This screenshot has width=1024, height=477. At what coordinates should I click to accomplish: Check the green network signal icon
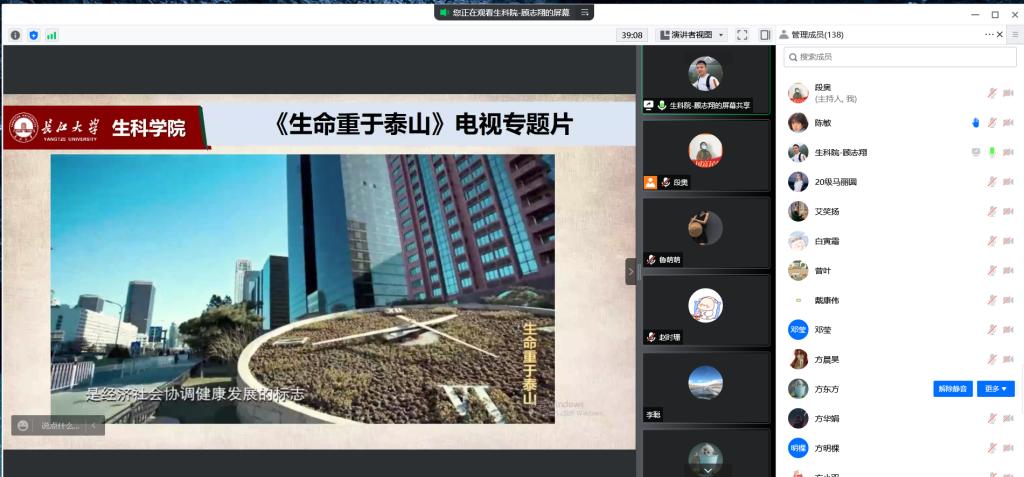click(x=51, y=35)
